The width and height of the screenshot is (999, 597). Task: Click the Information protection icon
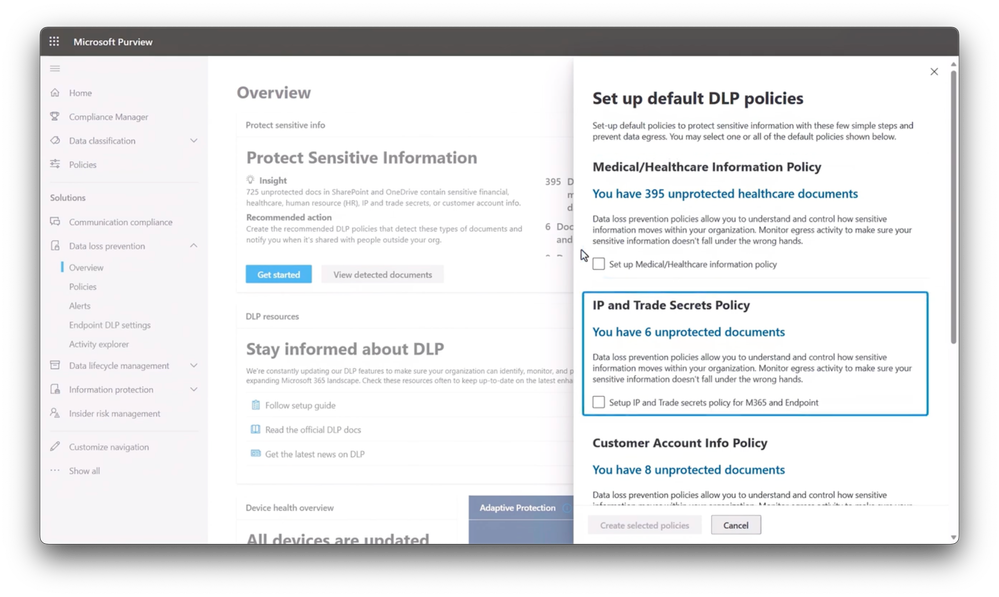[55, 389]
